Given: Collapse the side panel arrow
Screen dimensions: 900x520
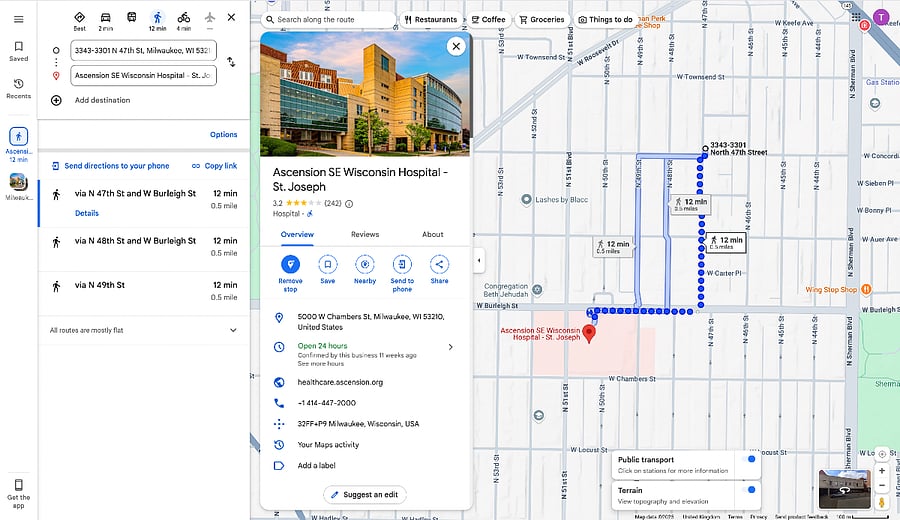Looking at the screenshot, I should tap(479, 260).
